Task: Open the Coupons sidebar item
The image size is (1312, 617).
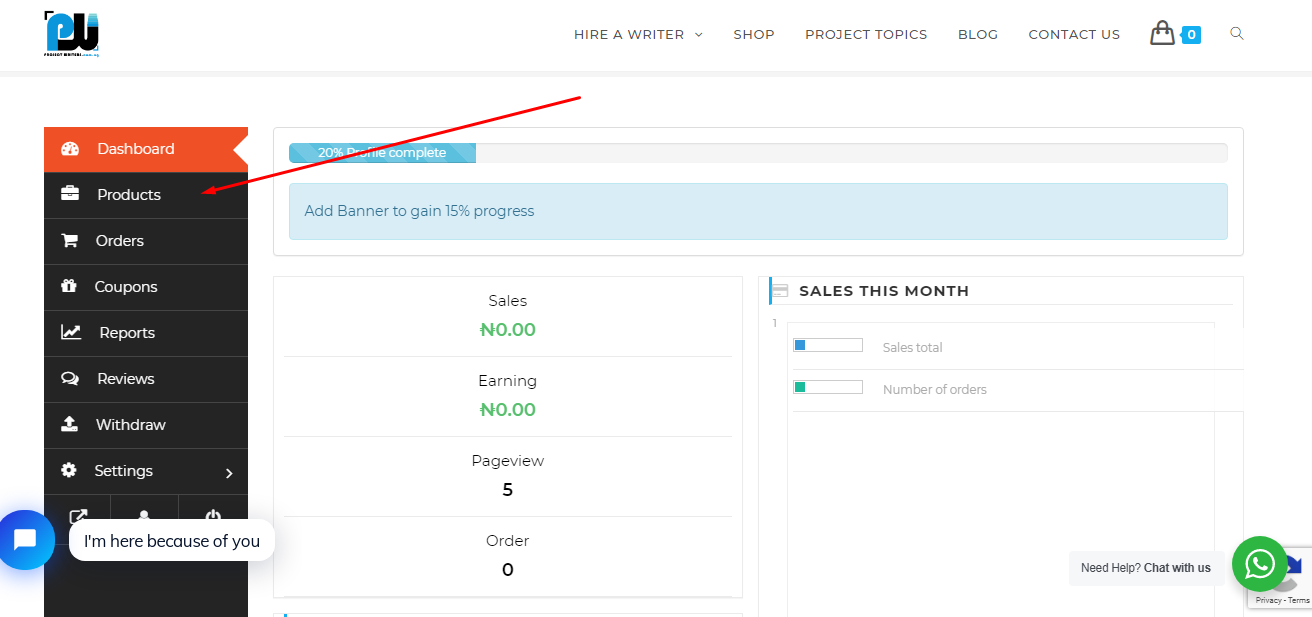Action: pyautogui.click(x=146, y=287)
